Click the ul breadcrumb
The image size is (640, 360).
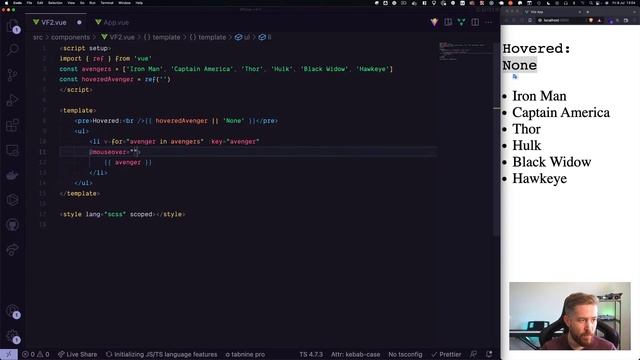(243, 37)
